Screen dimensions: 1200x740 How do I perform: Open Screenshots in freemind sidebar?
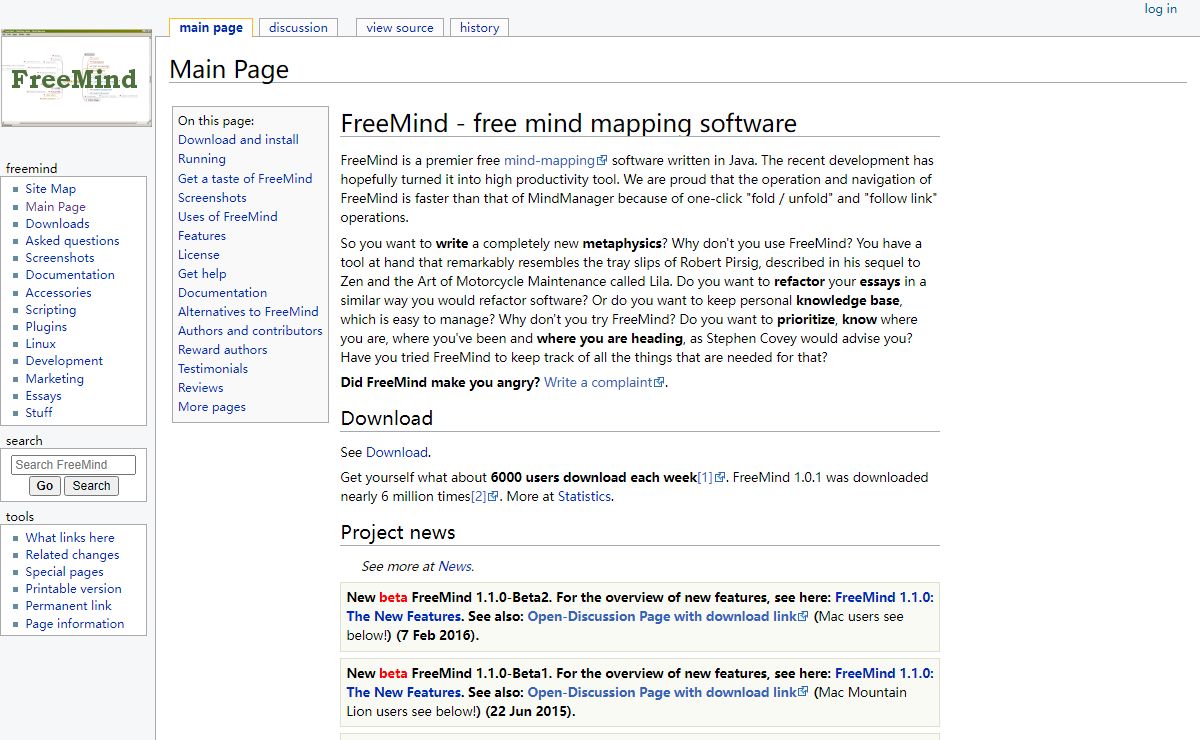[x=60, y=258]
